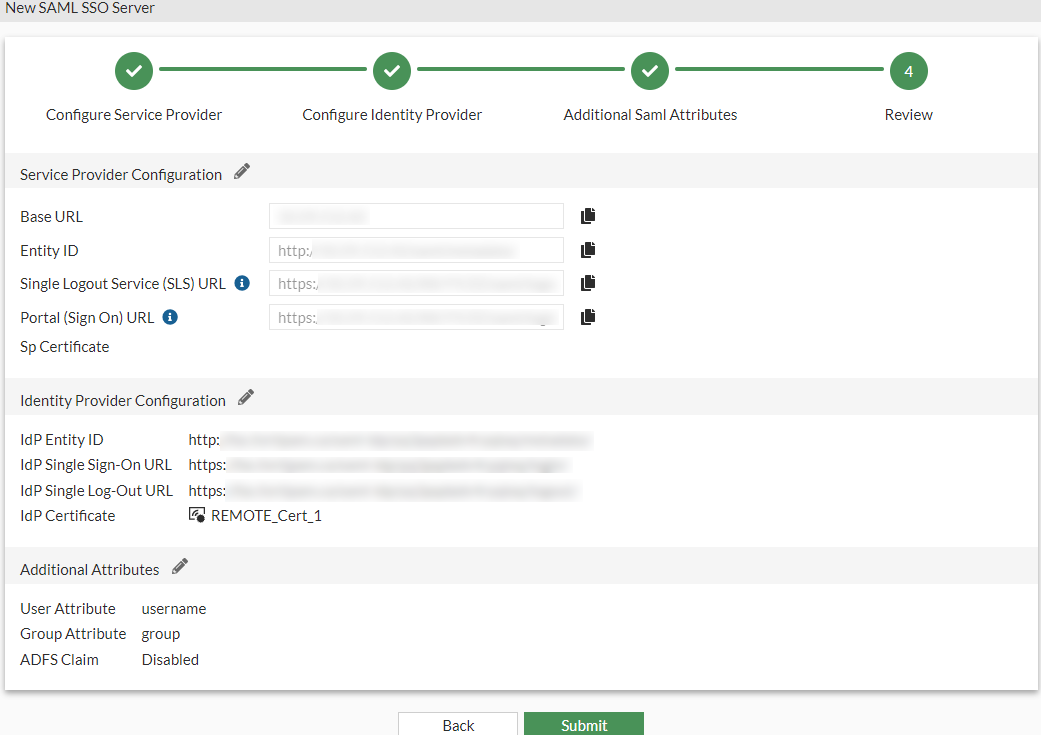The height and width of the screenshot is (735, 1041).
Task: Copy the Portal Sign On URL
Action: click(588, 317)
